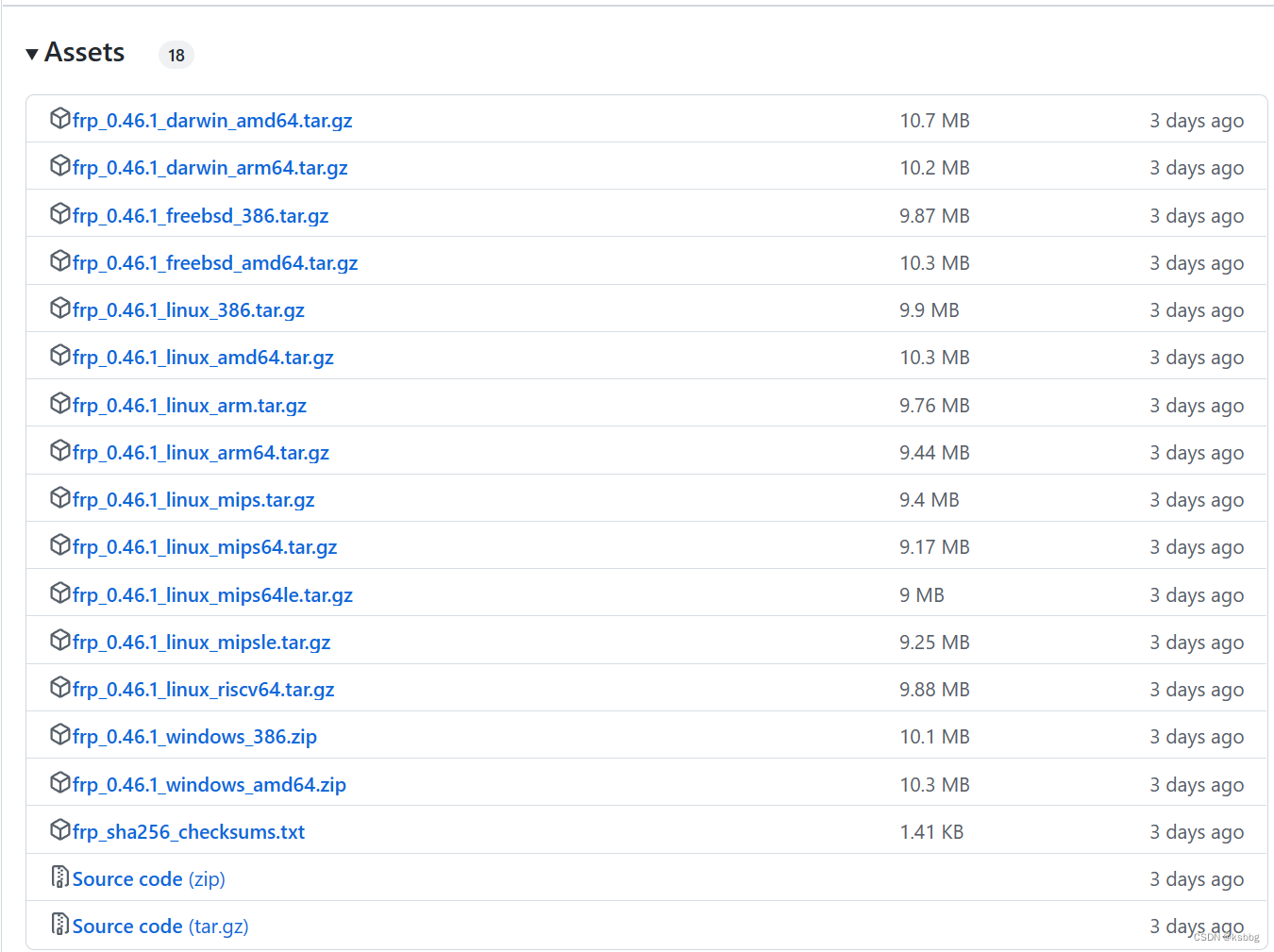
Task: Click the 10.7 MB size text
Action: (x=934, y=121)
